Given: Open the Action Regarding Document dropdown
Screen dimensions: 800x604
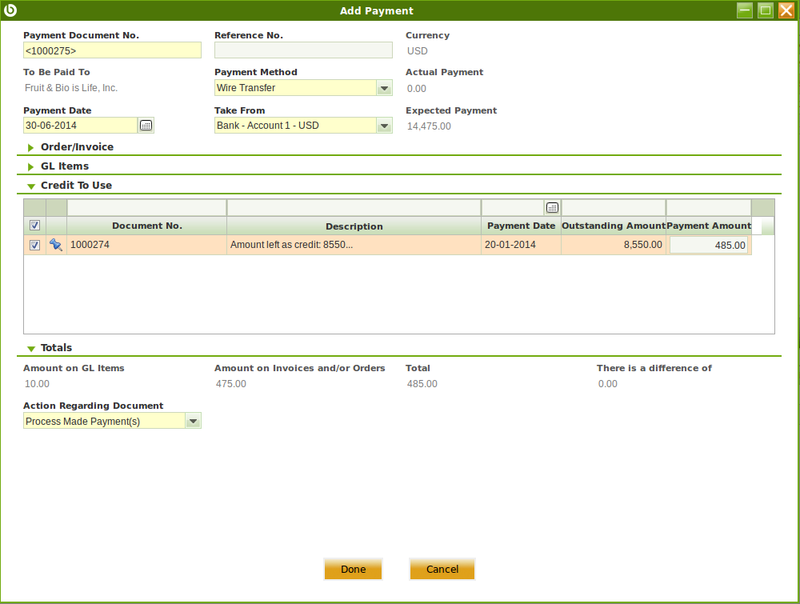Looking at the screenshot, I should tap(193, 420).
